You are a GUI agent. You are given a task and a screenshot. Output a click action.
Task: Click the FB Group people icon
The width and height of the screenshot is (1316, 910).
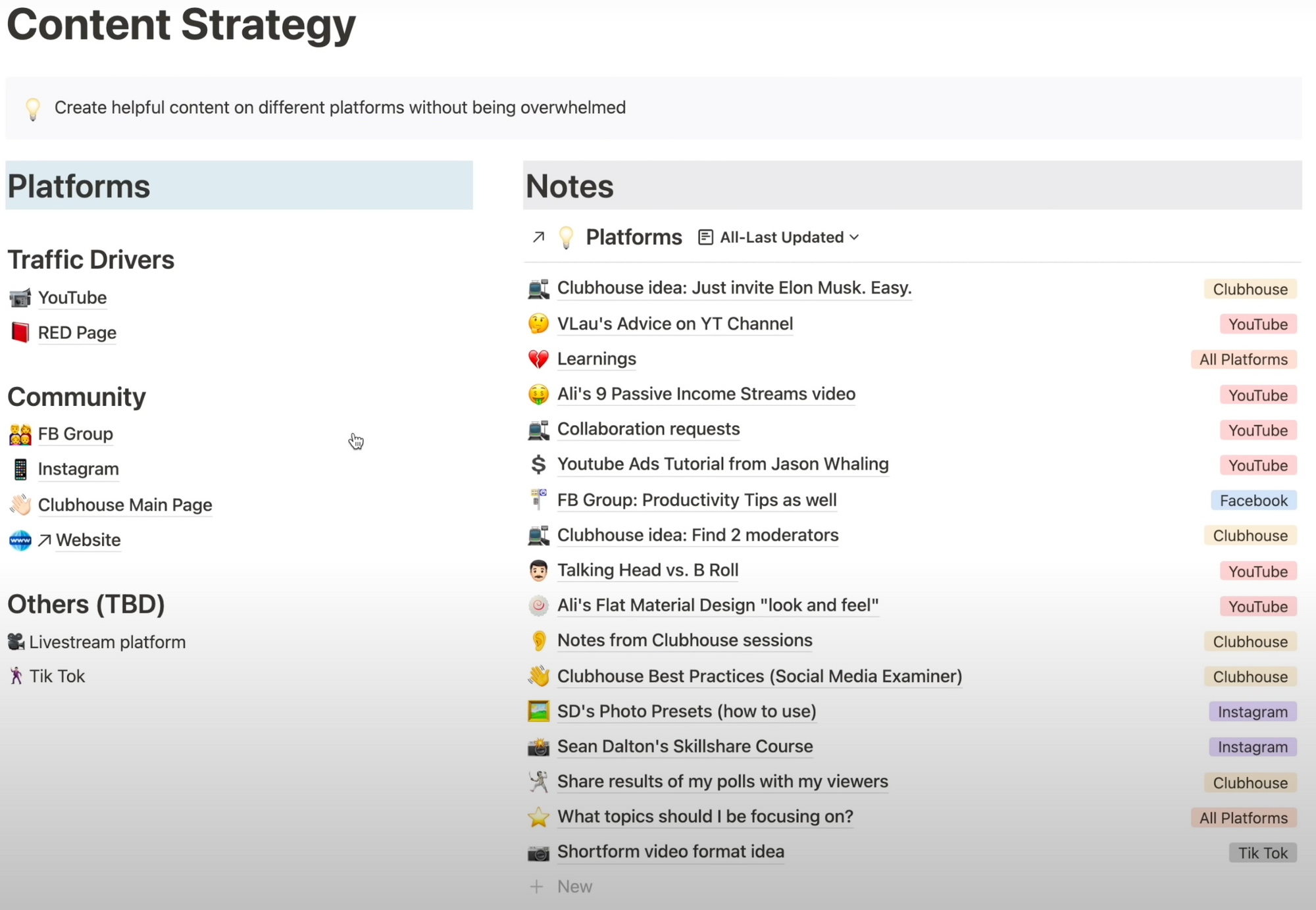[20, 434]
